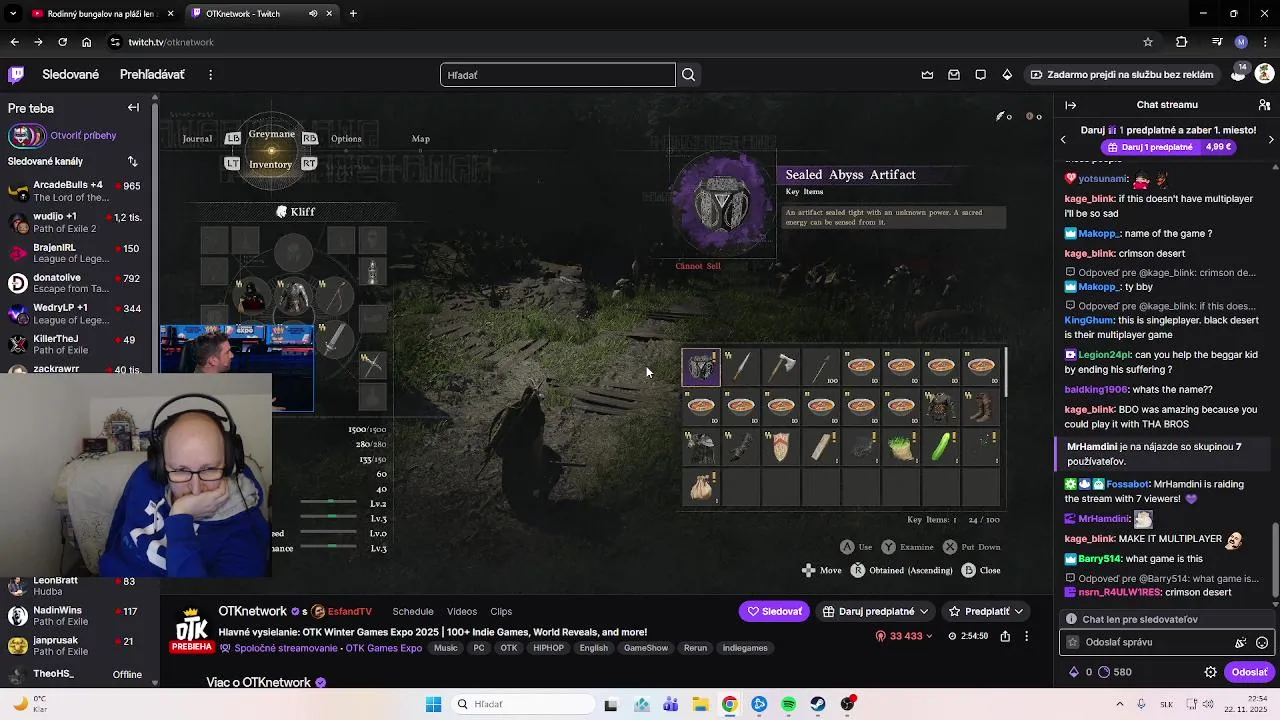Open the emote picker smiley

point(1262,642)
